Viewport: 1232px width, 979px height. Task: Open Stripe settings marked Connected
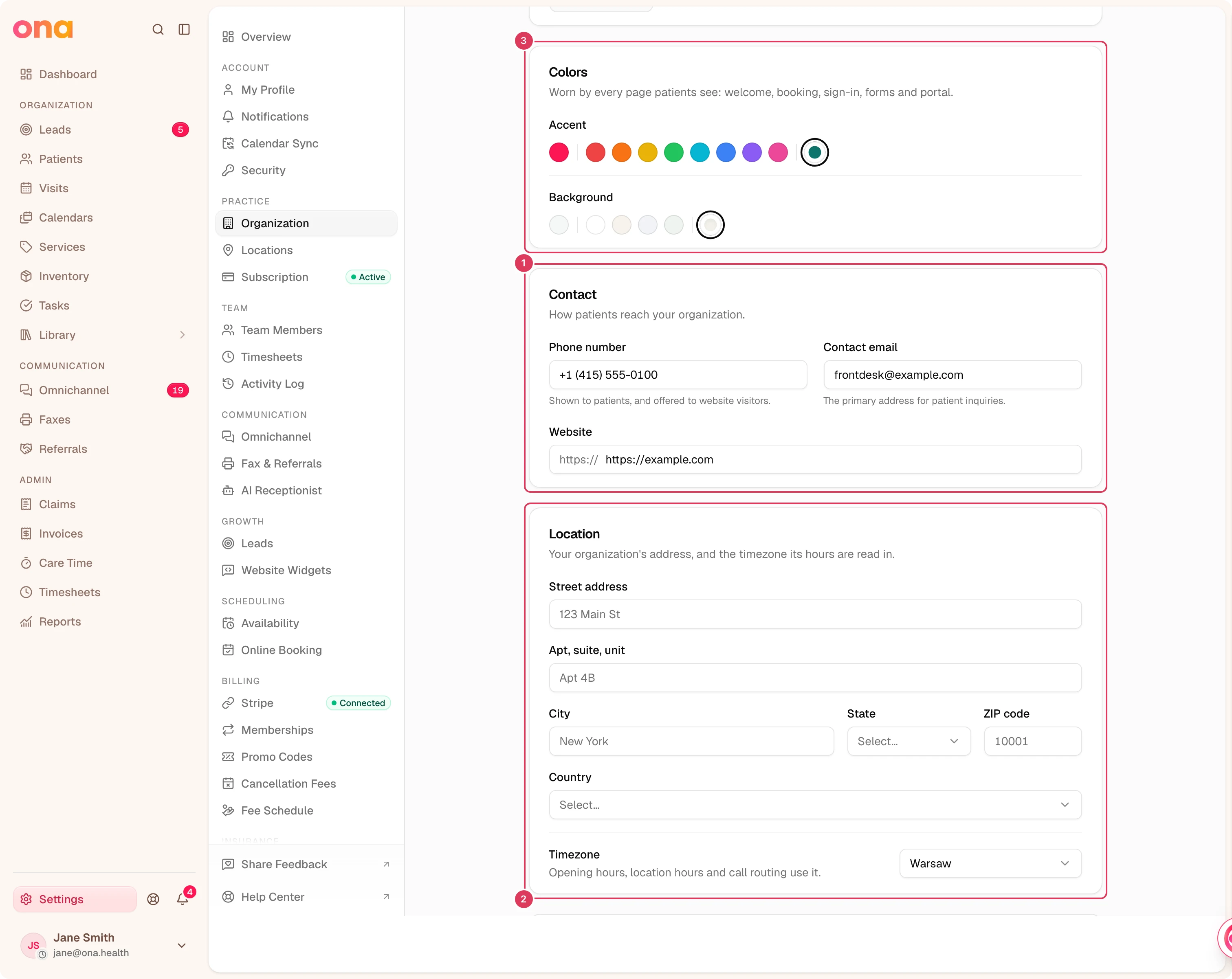point(306,703)
